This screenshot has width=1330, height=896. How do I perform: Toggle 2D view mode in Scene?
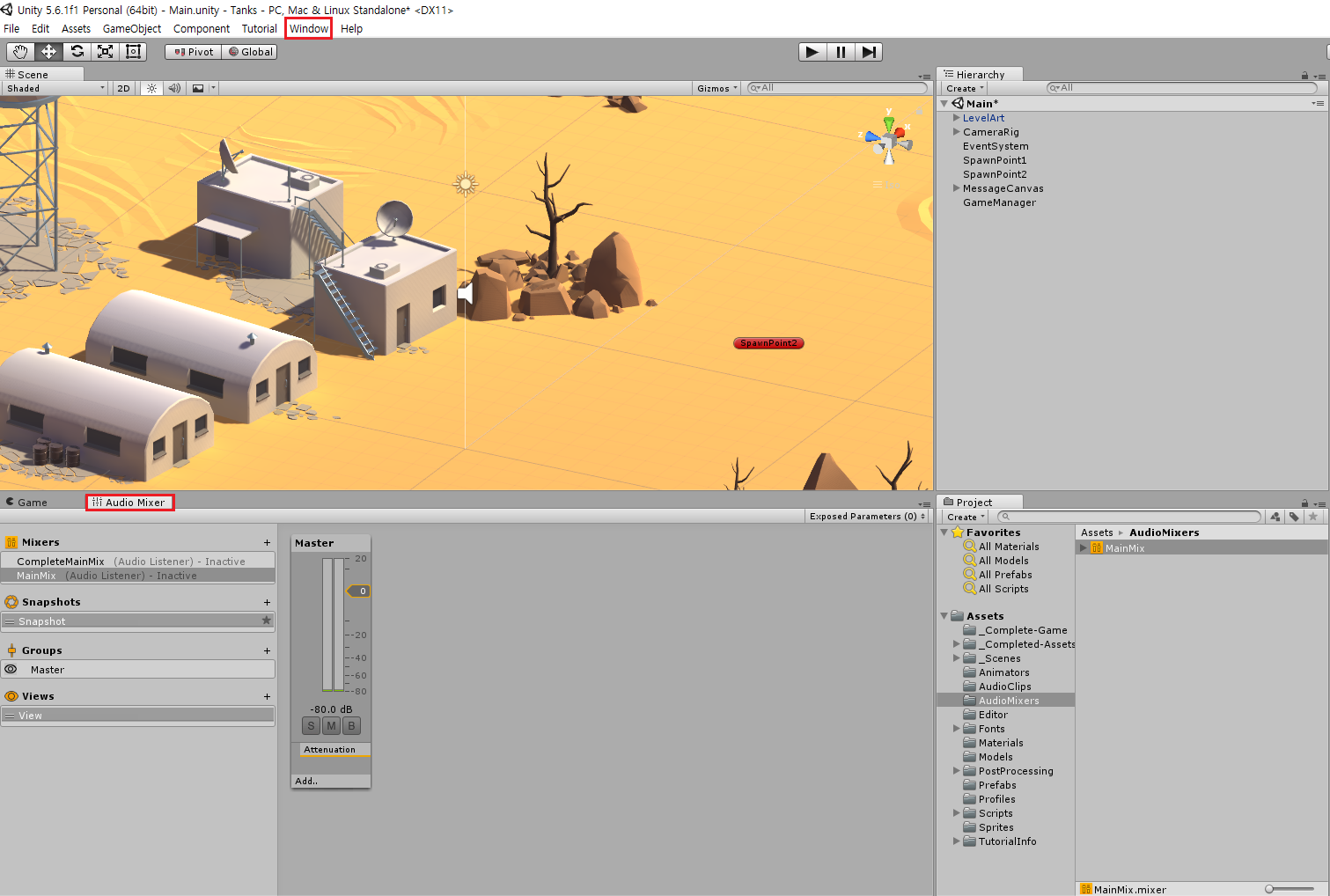click(x=122, y=87)
